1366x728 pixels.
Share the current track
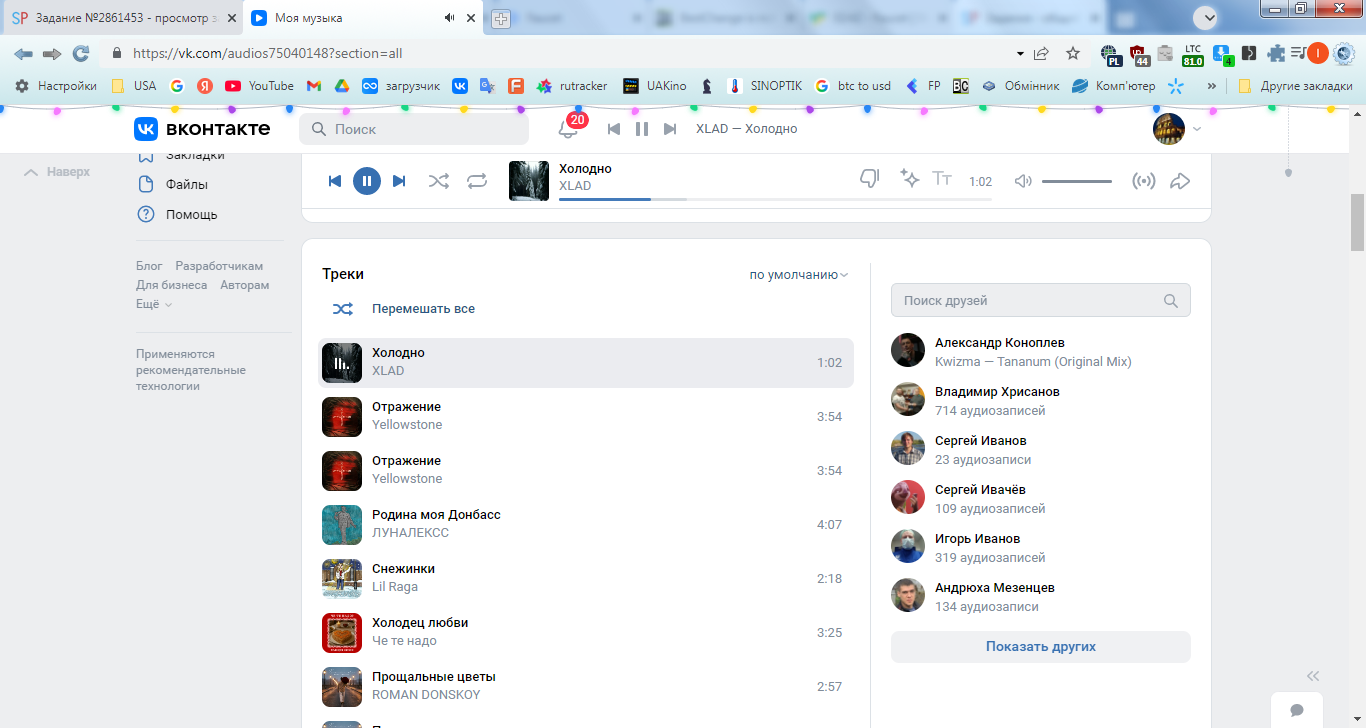pos(1180,181)
